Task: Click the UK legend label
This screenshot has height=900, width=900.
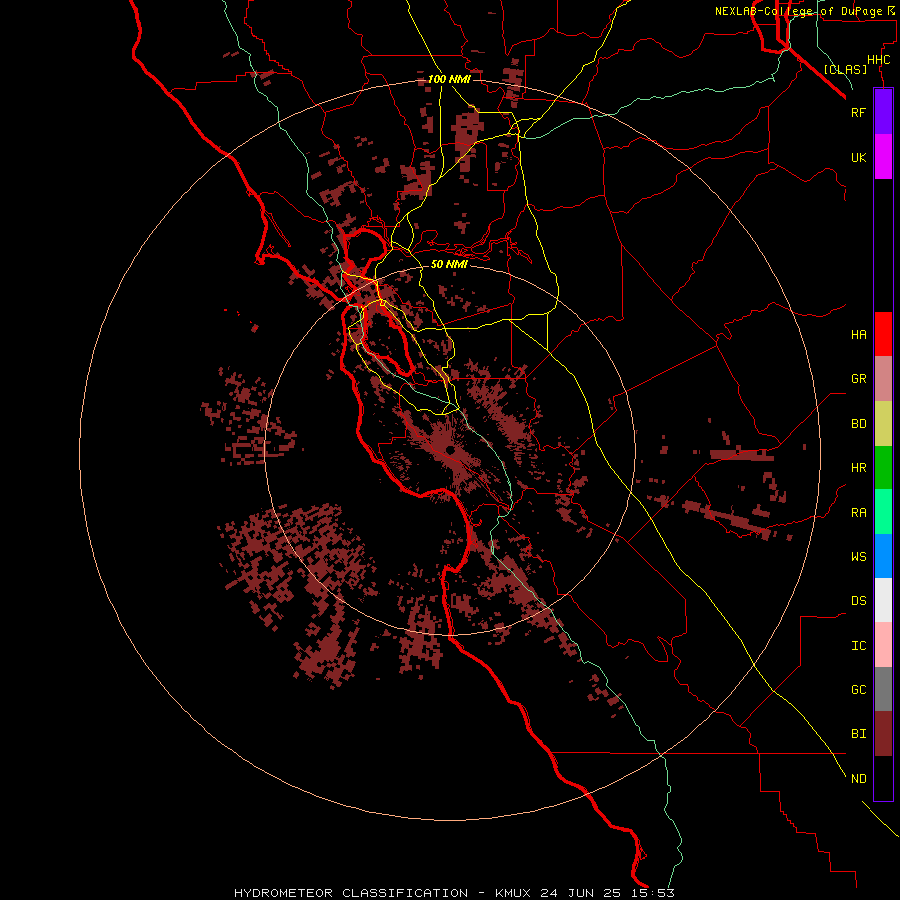Action: click(x=858, y=157)
